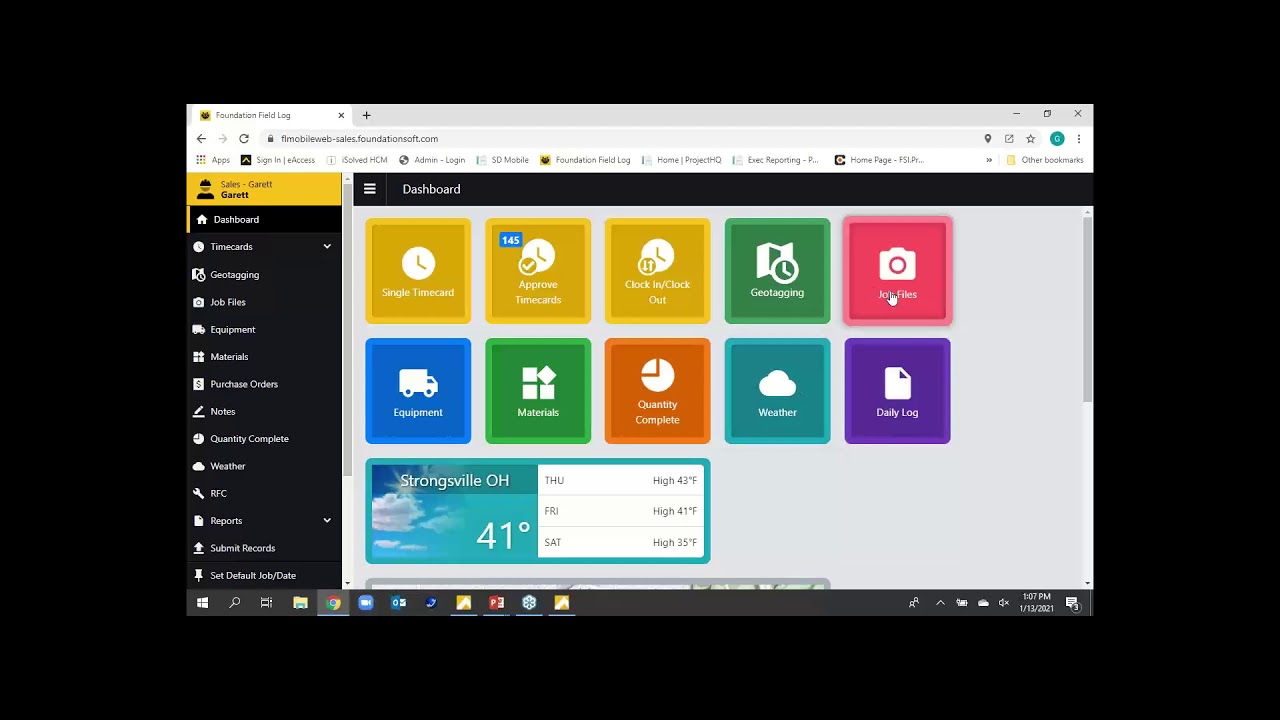Click the address bar URL field
Image resolution: width=1280 pixels, height=720 pixels.
[620, 139]
